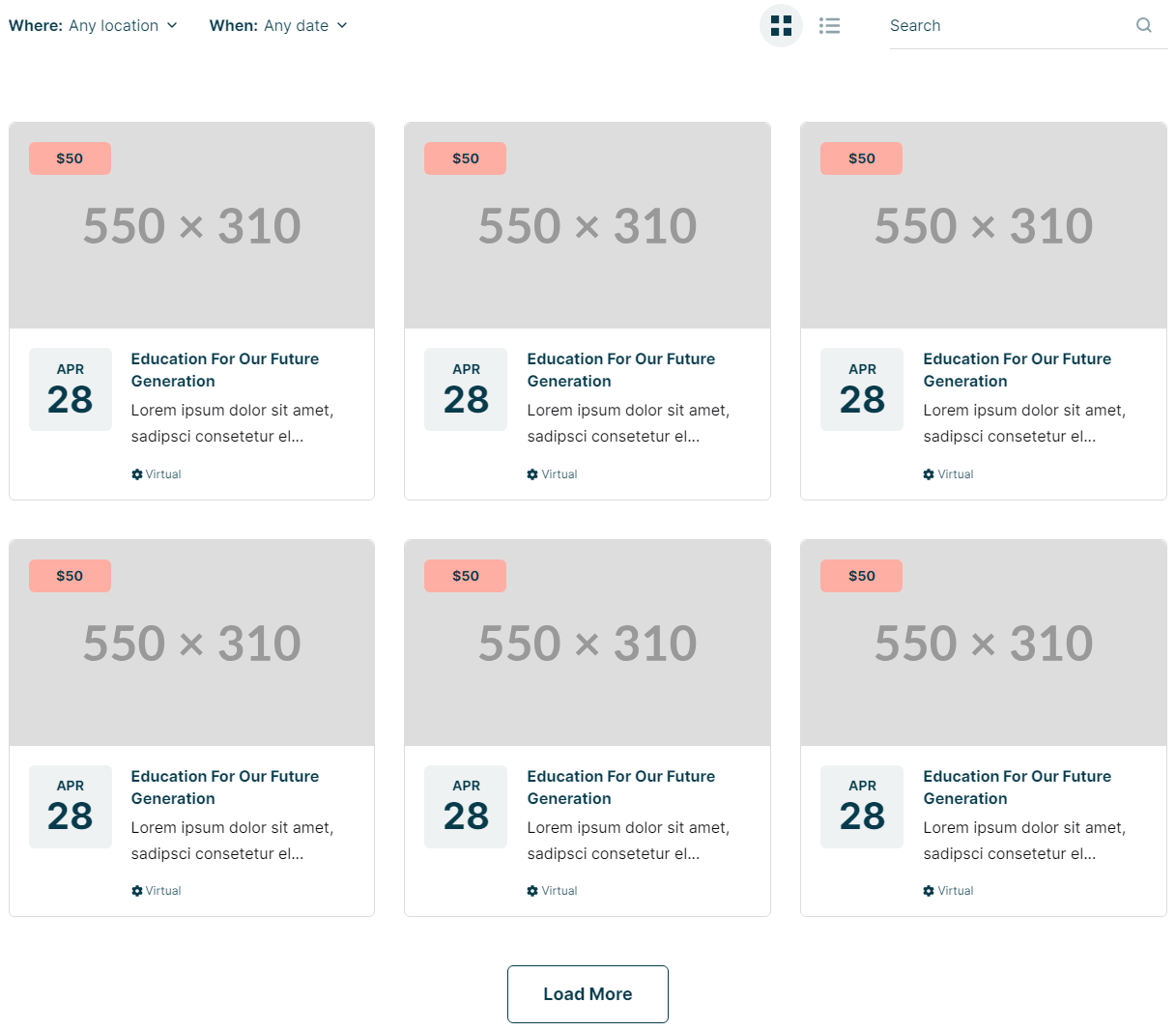The width and height of the screenshot is (1176, 1031).
Task: Click Virtual gear icon on top-right card
Action: pyautogui.click(x=929, y=474)
